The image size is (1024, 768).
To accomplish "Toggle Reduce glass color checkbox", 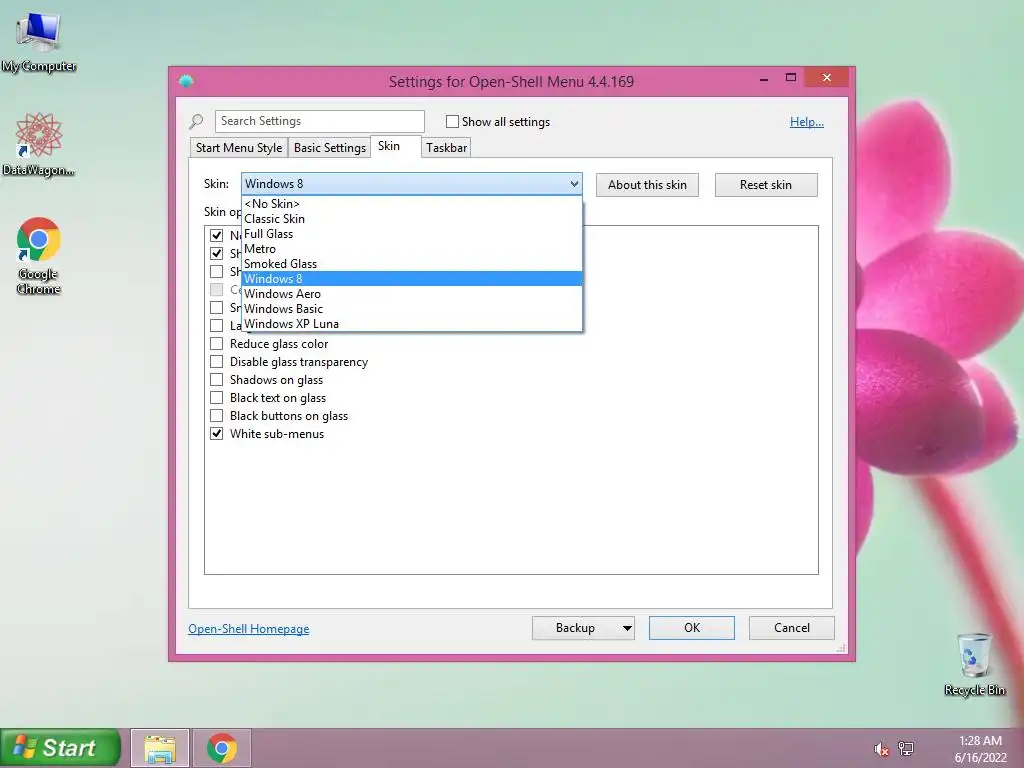I will coord(216,344).
